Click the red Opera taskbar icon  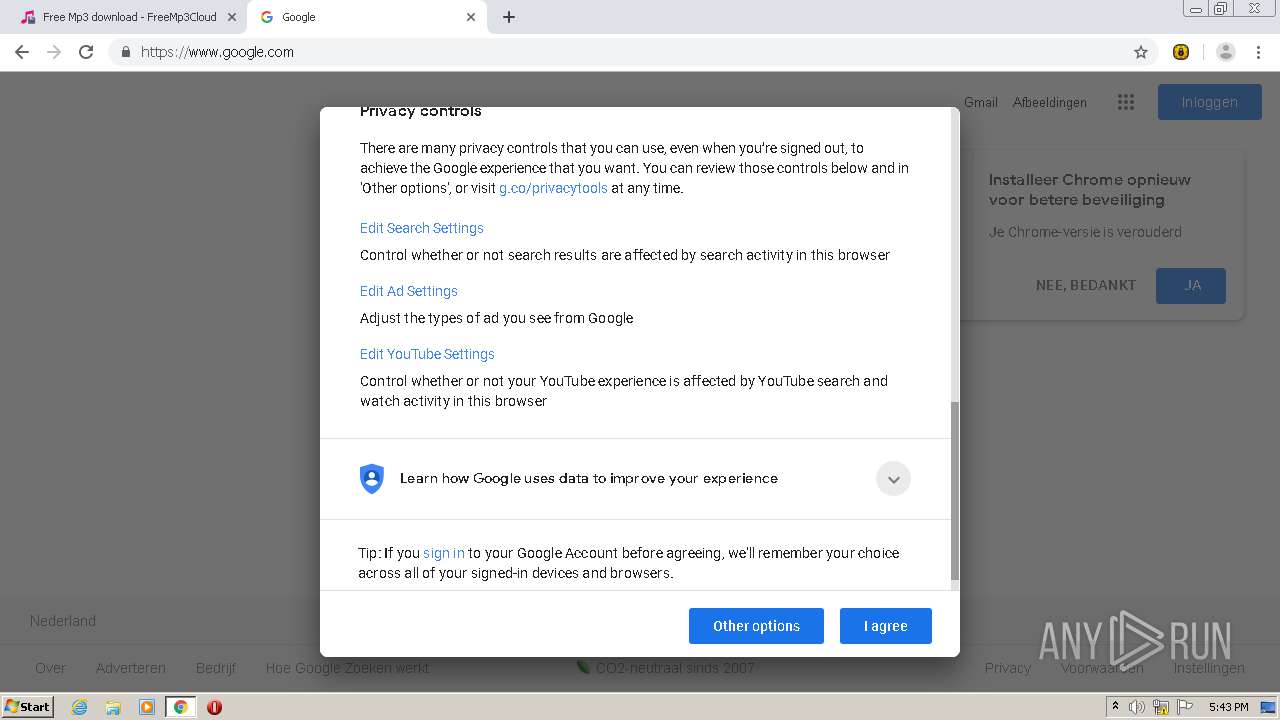pyautogui.click(x=214, y=707)
